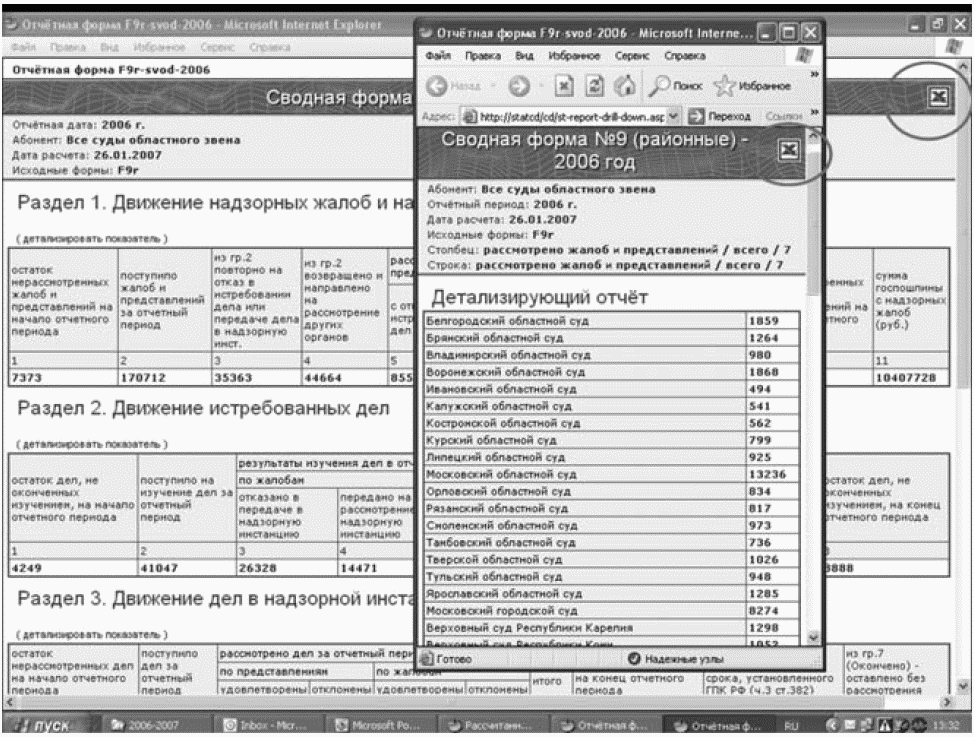
Task: Click main window horizontal scrollbar right arrow
Action: [x=947, y=702]
